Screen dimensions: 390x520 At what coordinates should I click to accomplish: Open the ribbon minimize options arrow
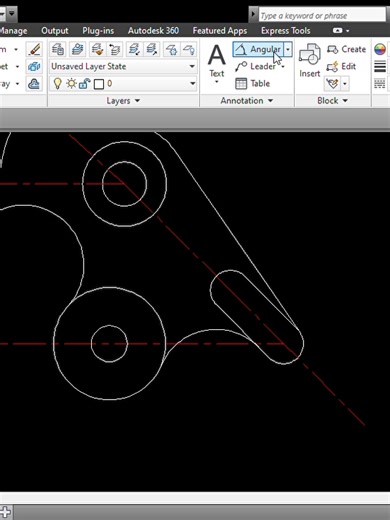pos(348,31)
